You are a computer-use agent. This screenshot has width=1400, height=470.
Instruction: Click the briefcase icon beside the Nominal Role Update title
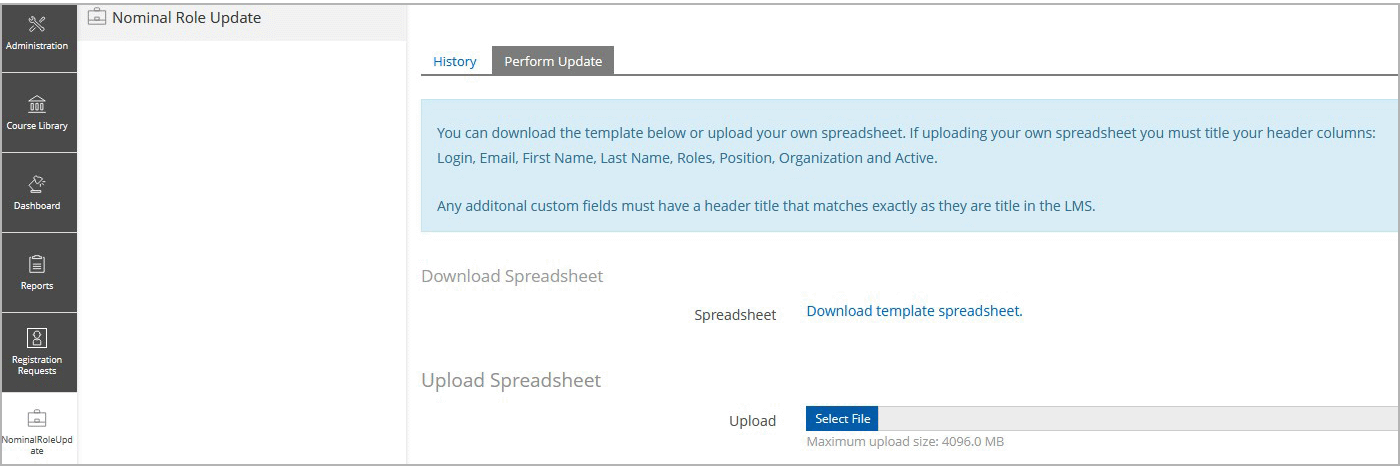(x=97, y=16)
